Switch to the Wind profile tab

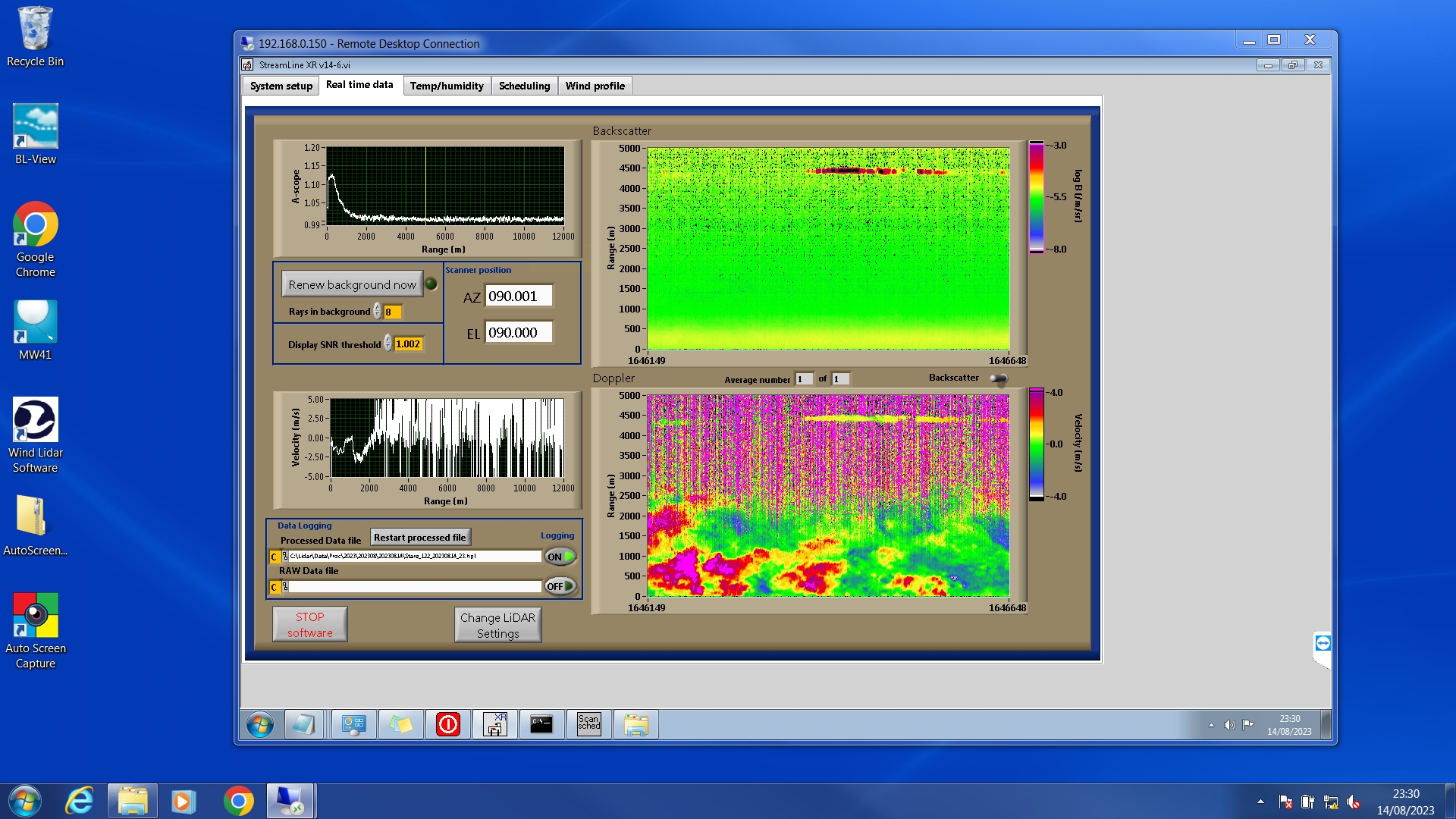[595, 86]
